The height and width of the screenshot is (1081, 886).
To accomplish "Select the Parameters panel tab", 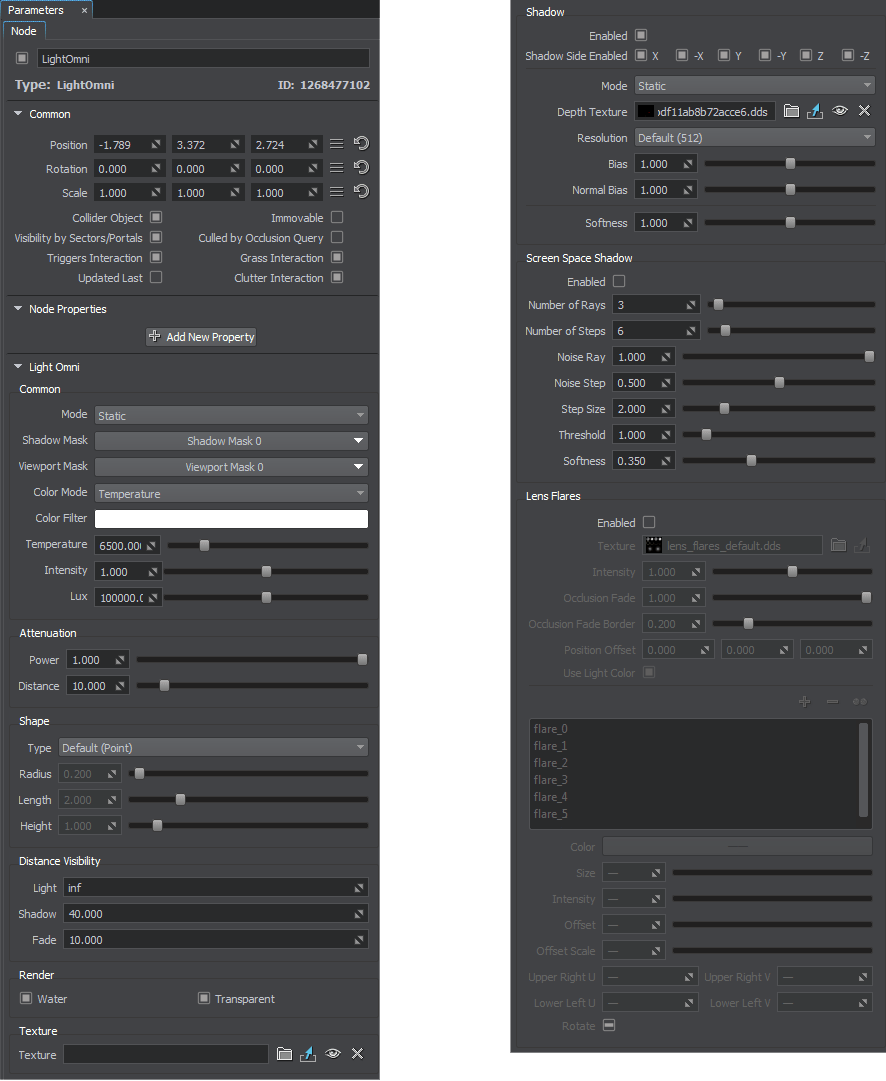I will (x=36, y=10).
